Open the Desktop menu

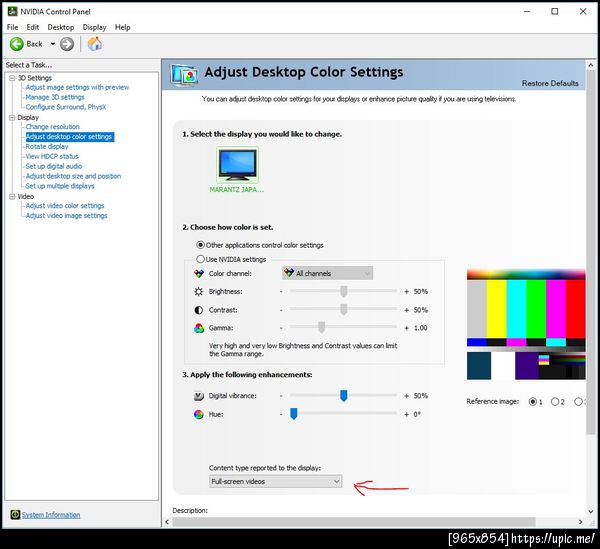tap(60, 27)
